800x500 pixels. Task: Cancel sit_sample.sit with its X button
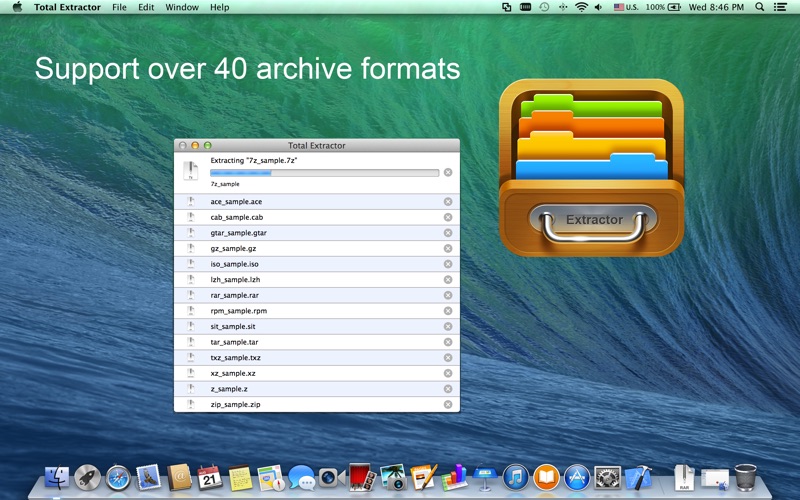(448, 327)
